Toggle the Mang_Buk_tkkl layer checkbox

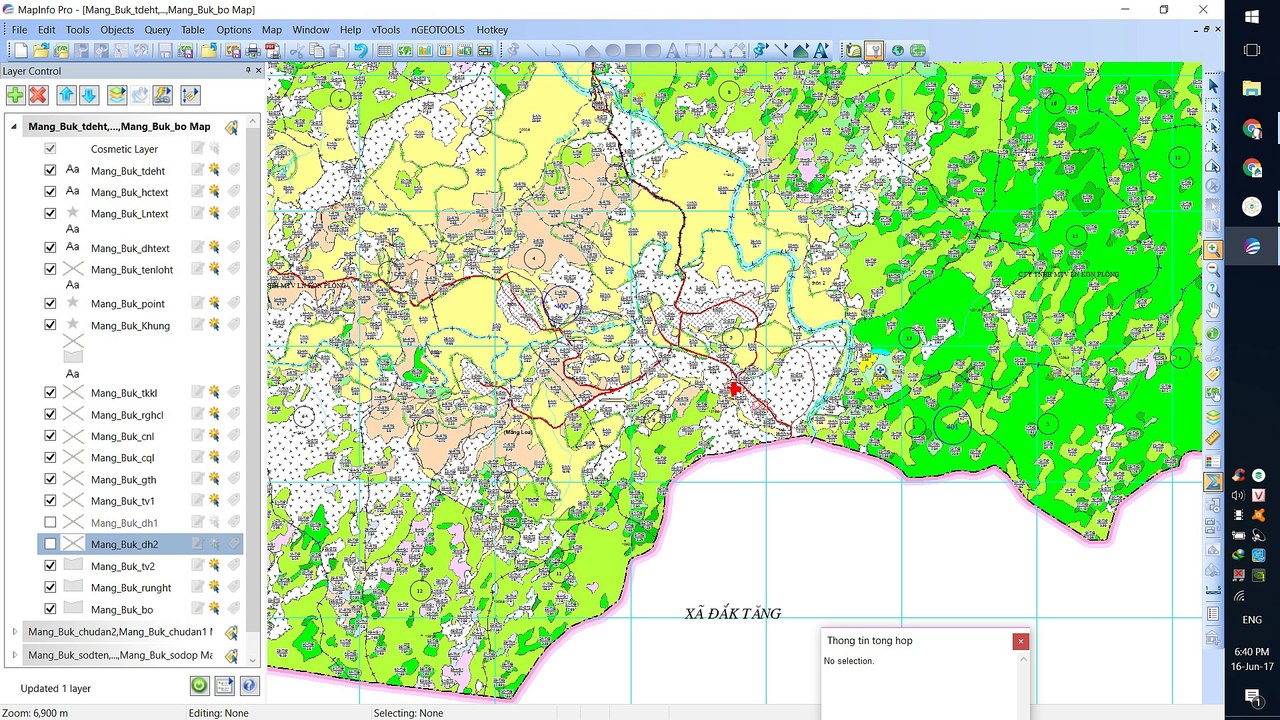tap(50, 392)
